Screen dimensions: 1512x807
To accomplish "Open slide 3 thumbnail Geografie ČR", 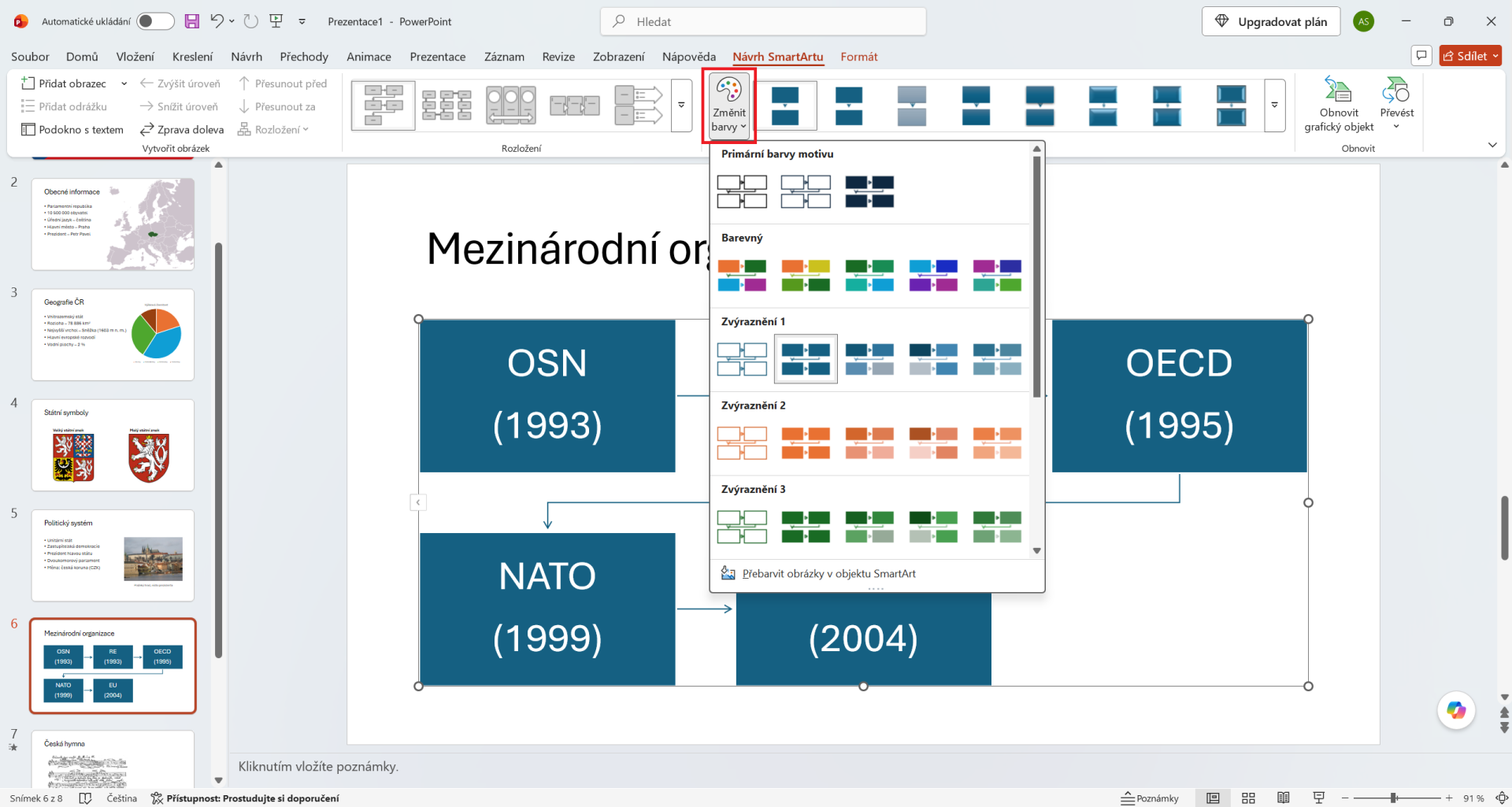I will pos(113,335).
